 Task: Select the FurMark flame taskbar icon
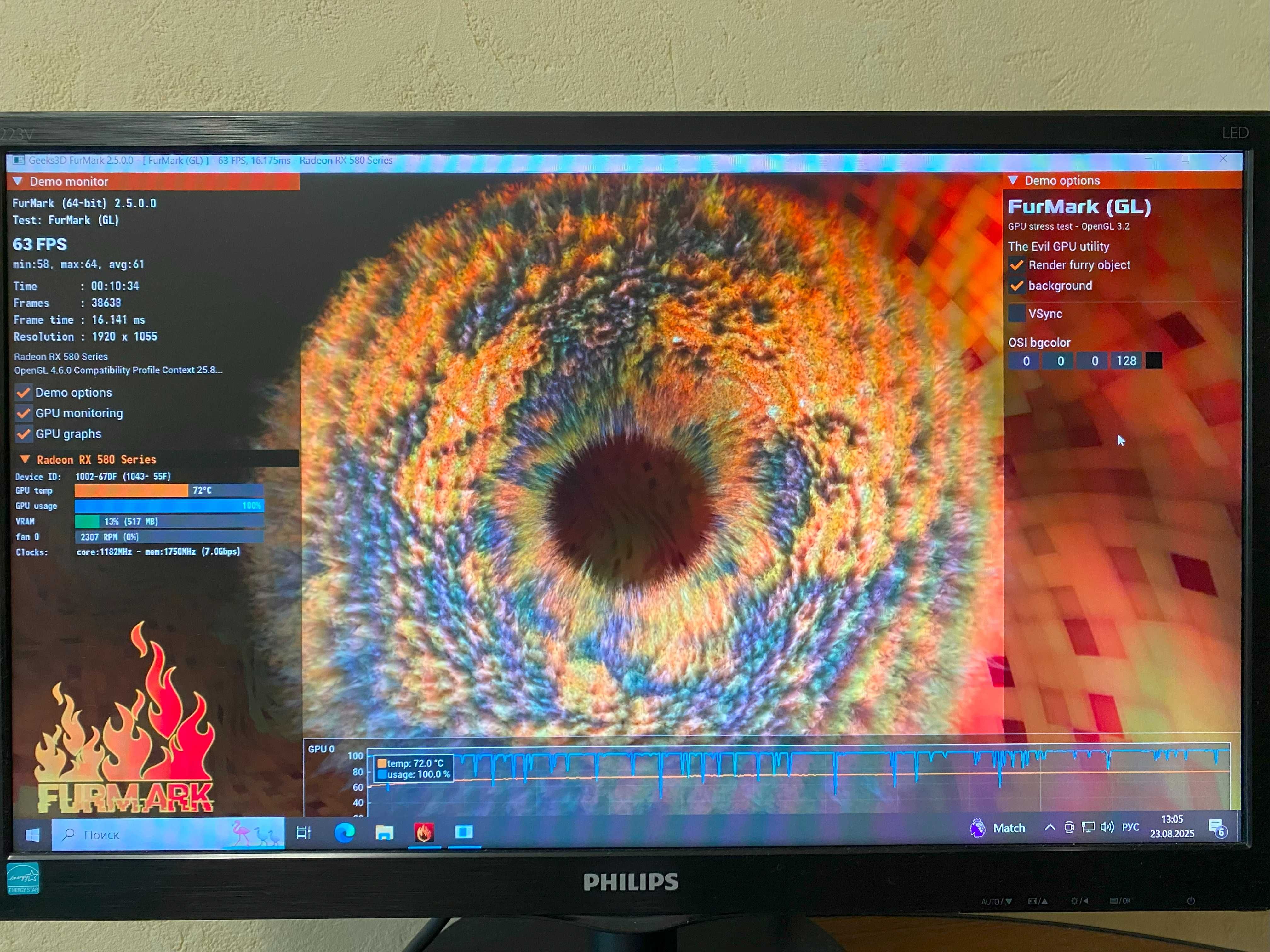pos(424,833)
